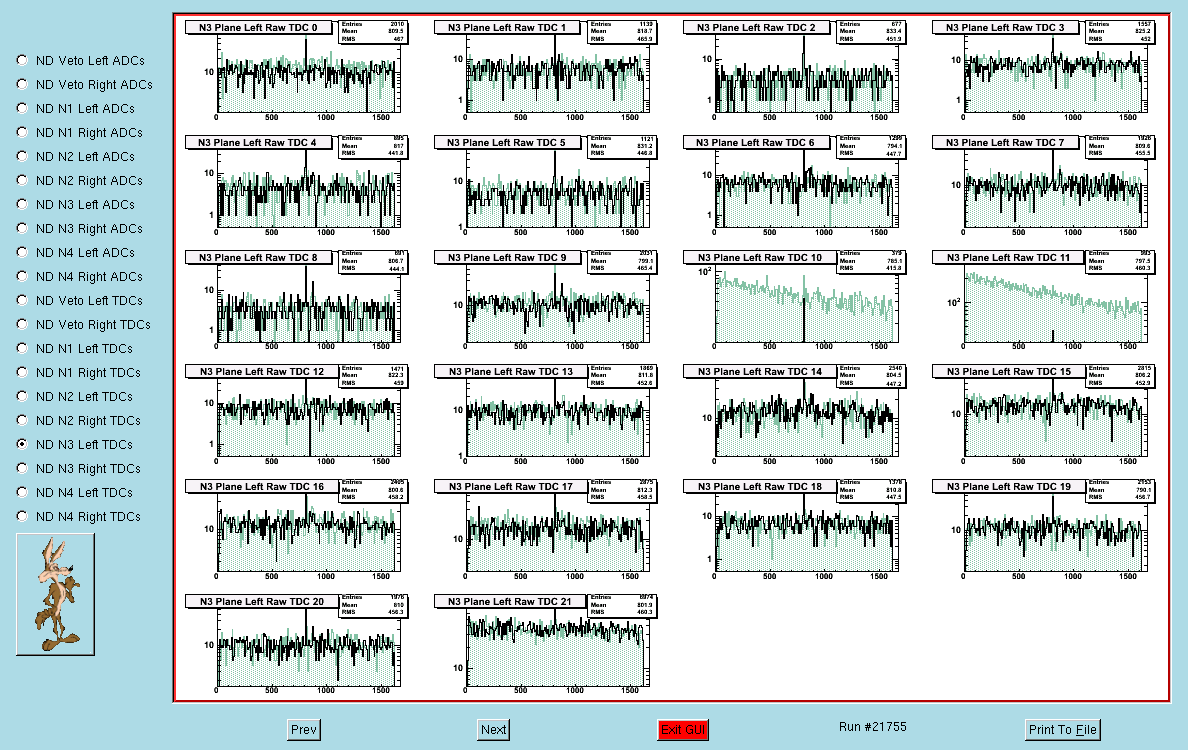
Task: Switch to ND N4 Right TDCs
Action: pyautogui.click(x=22, y=517)
